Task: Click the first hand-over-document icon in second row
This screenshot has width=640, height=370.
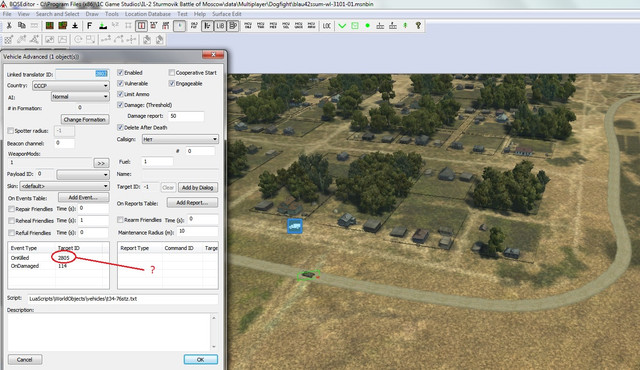Action: click(147, 40)
